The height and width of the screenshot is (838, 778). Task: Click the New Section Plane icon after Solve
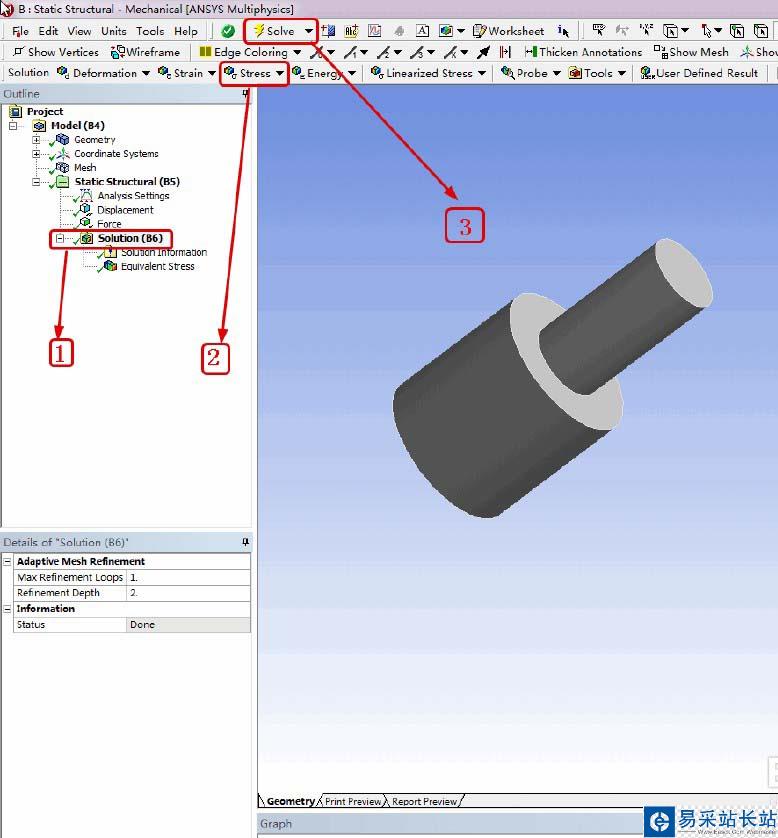328,31
